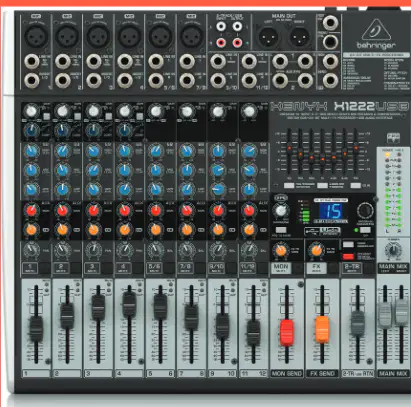This screenshot has height=407, width=411.
Task: Click the orange FX SEND fader cap
Action: click(x=322, y=329)
